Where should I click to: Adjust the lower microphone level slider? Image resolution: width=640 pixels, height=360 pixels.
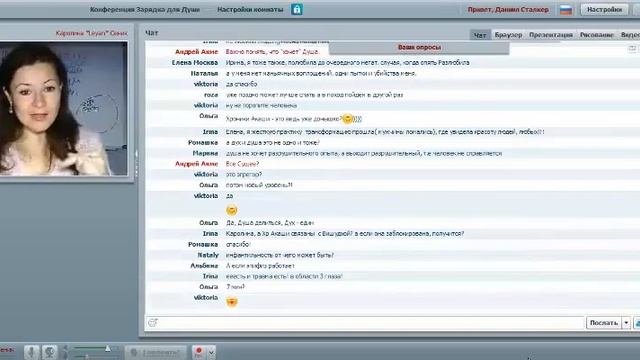click(x=87, y=356)
